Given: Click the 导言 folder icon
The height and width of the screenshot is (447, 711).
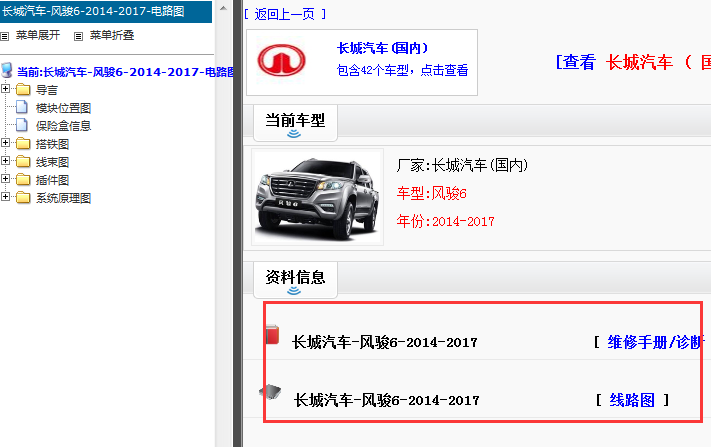Looking at the screenshot, I should point(23,90).
